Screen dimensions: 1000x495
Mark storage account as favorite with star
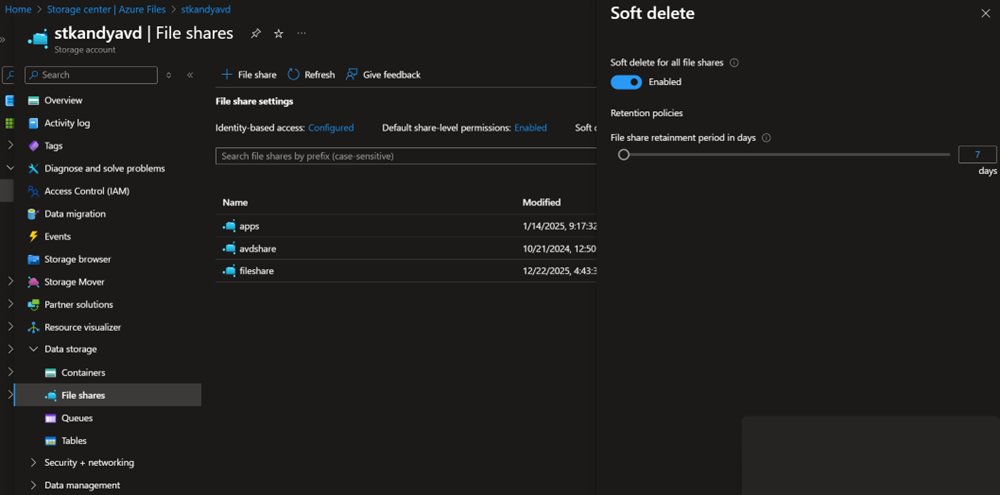[279, 33]
